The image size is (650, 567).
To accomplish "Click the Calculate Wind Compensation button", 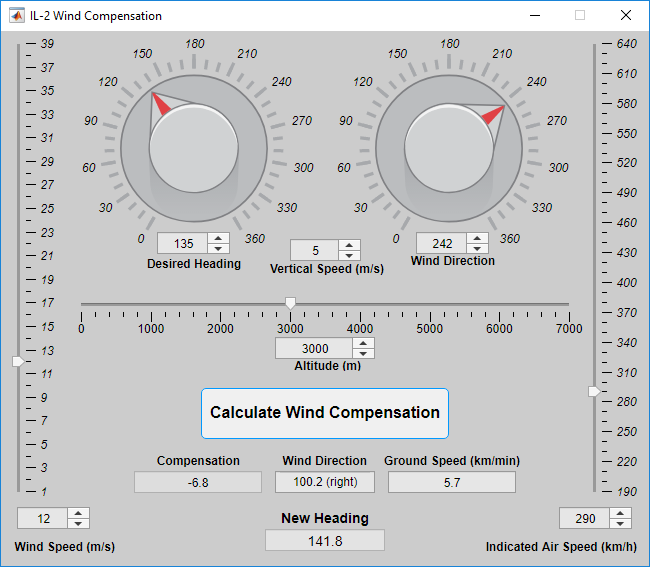I will click(x=325, y=413).
